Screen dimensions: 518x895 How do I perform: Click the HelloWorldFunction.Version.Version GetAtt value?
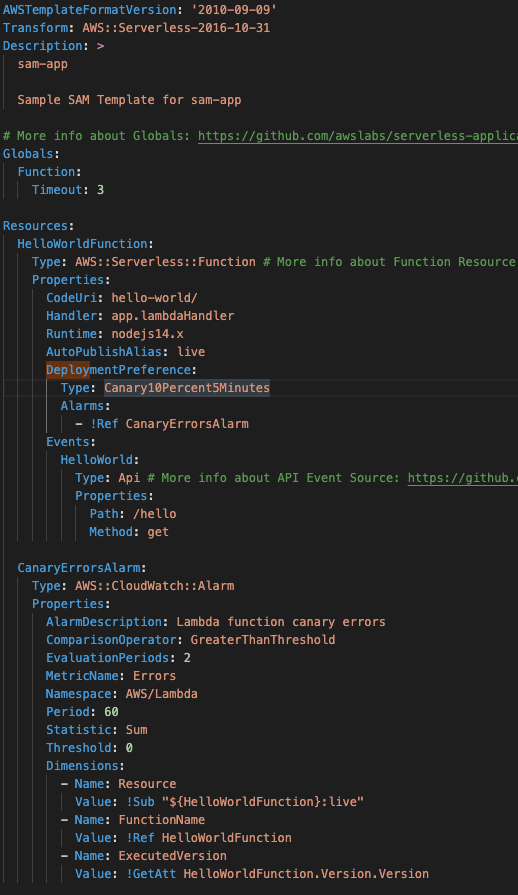[306, 874]
